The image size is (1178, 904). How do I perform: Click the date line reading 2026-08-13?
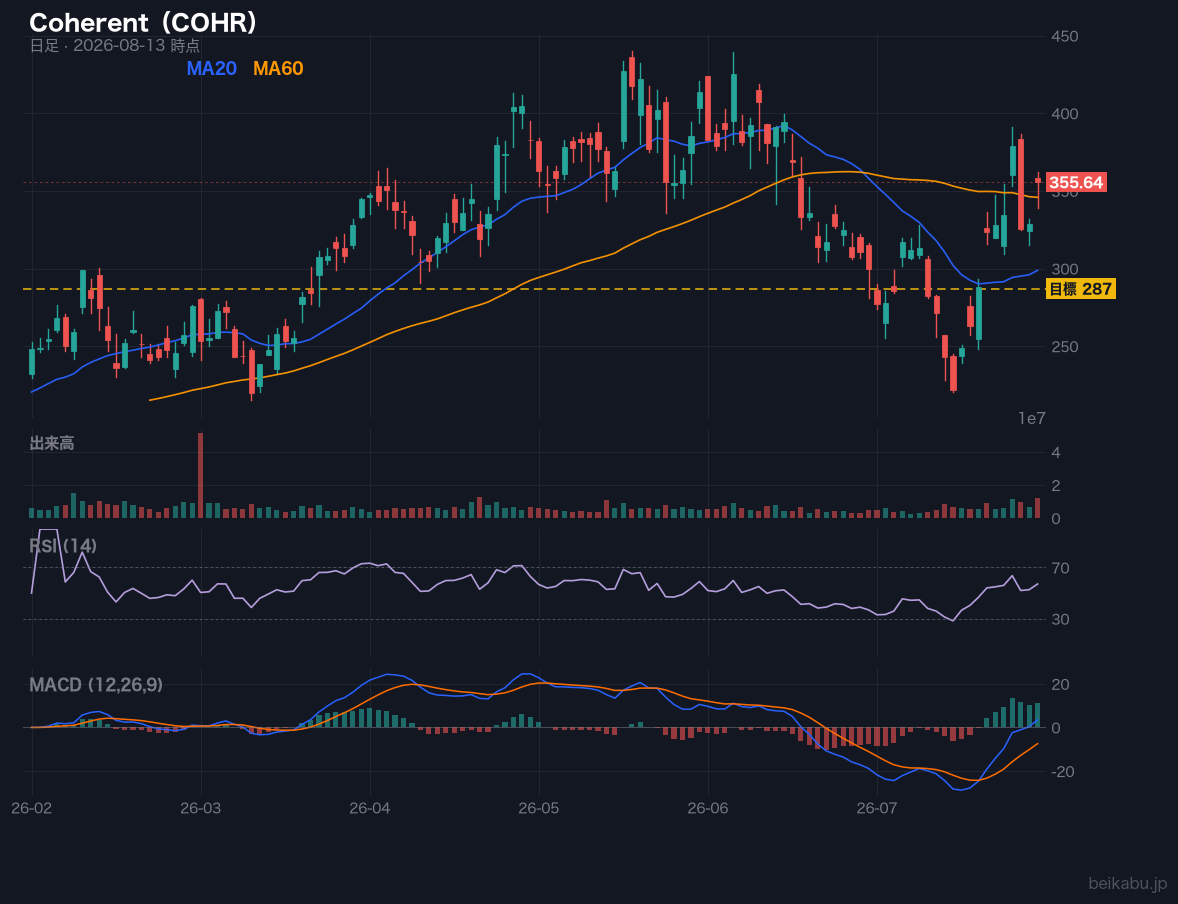(x=115, y=46)
